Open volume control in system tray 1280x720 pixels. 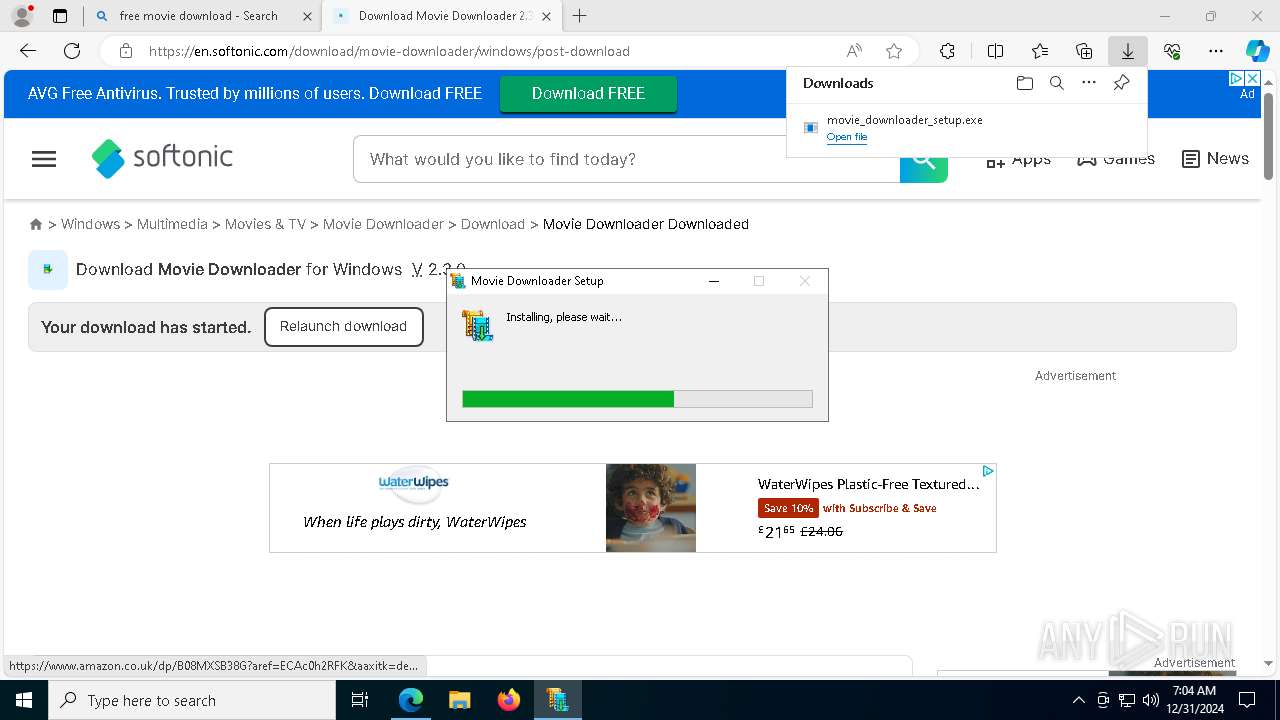[x=1150, y=700]
